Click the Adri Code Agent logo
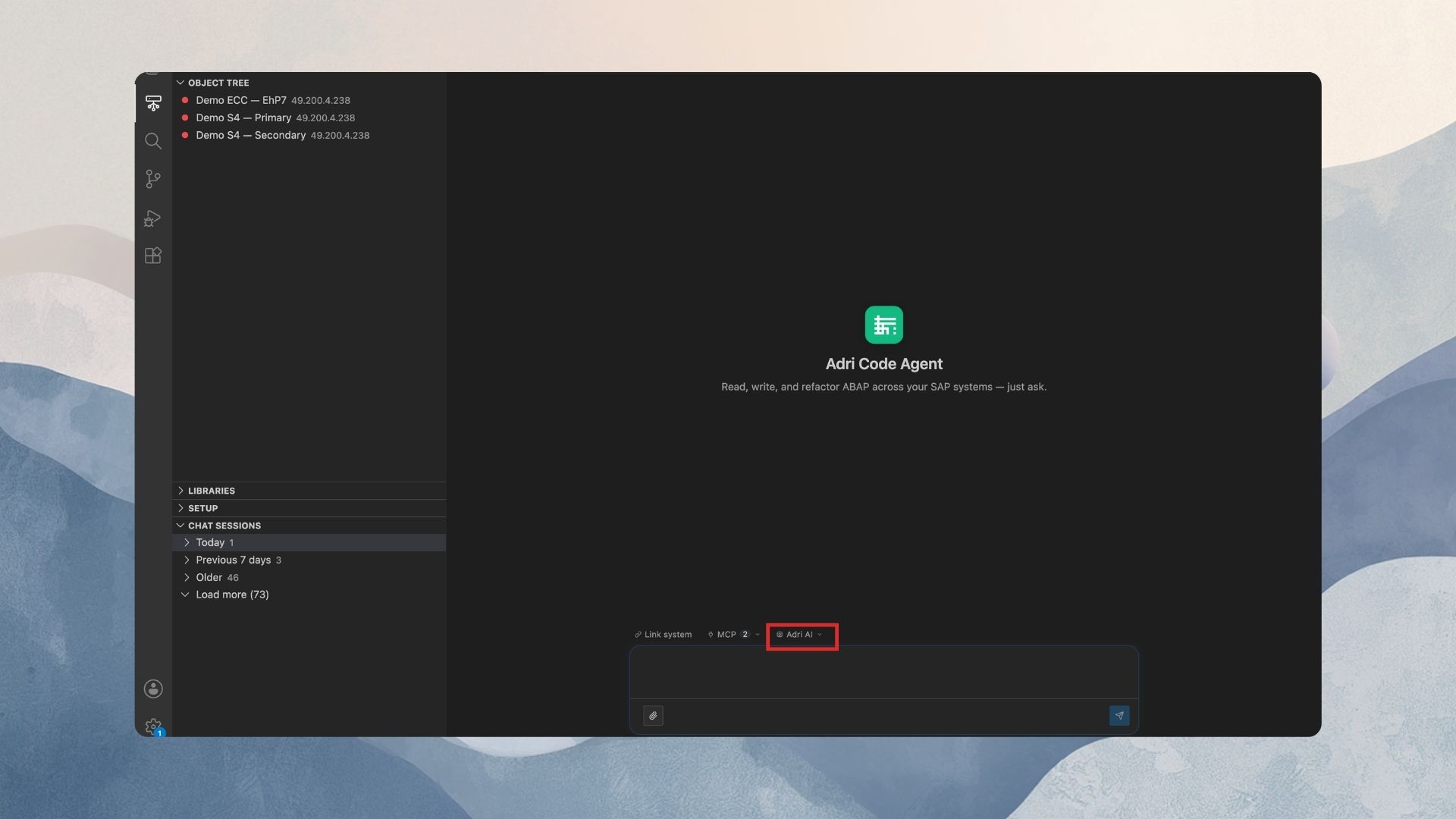This screenshot has width=1456, height=819. click(x=884, y=325)
